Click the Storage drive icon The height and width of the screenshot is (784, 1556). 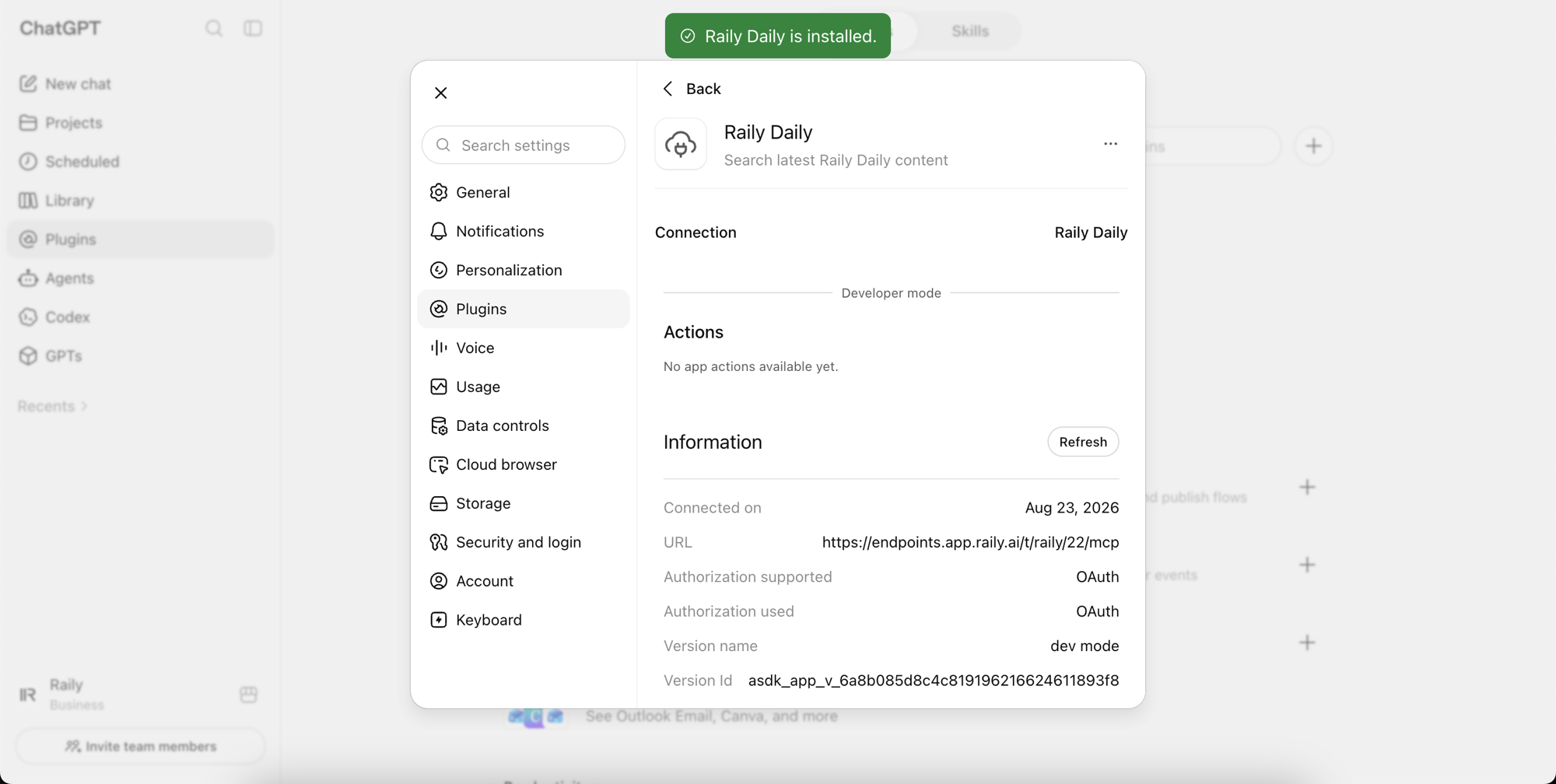pos(439,503)
